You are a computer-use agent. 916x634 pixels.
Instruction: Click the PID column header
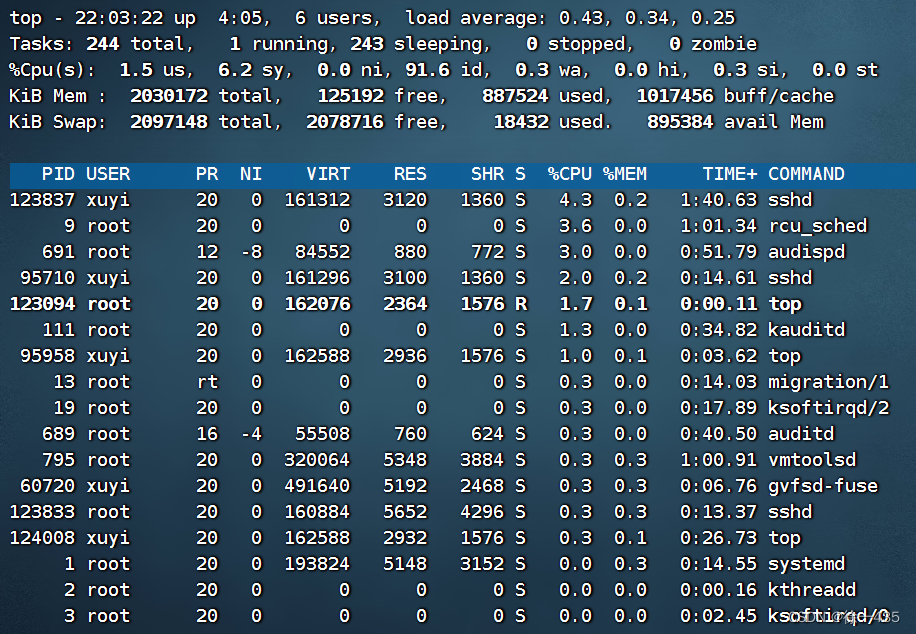pyautogui.click(x=58, y=174)
